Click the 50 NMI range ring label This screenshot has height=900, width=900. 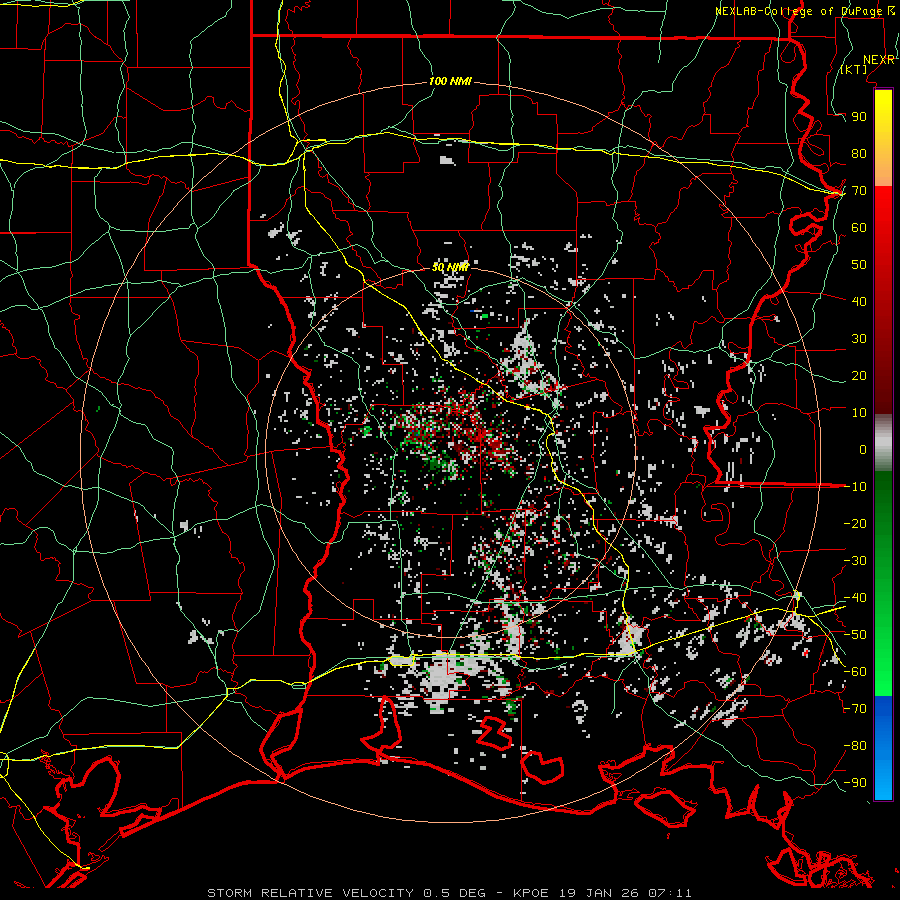450,267
